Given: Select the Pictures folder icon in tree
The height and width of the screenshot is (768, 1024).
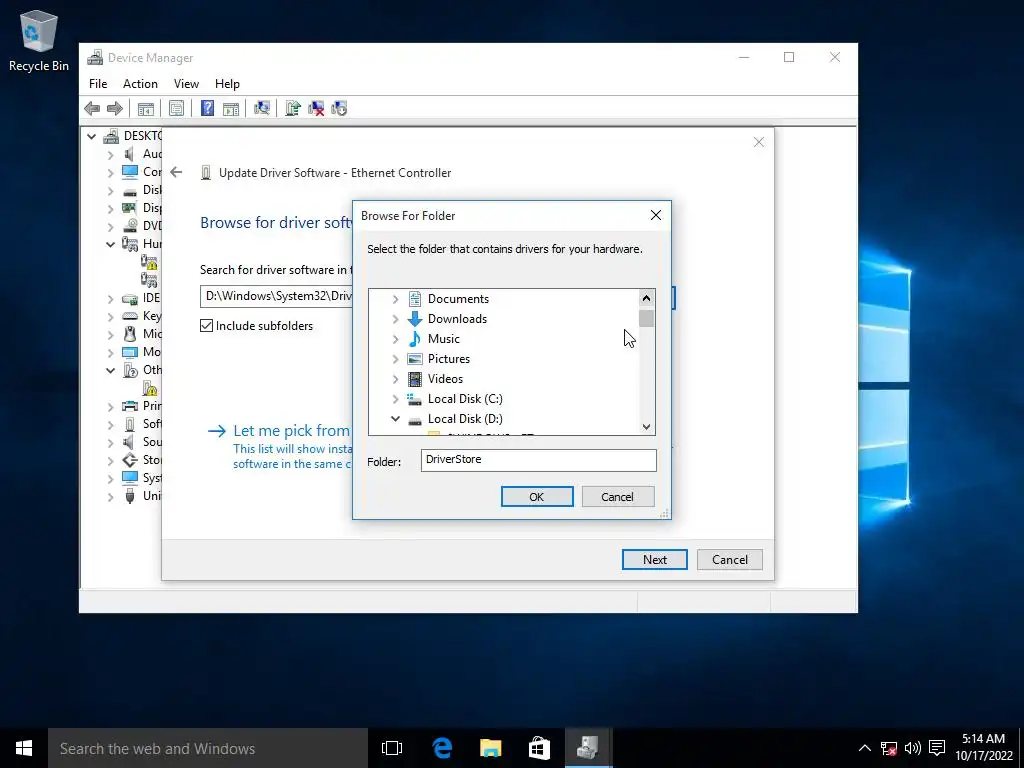Looking at the screenshot, I should point(415,359).
